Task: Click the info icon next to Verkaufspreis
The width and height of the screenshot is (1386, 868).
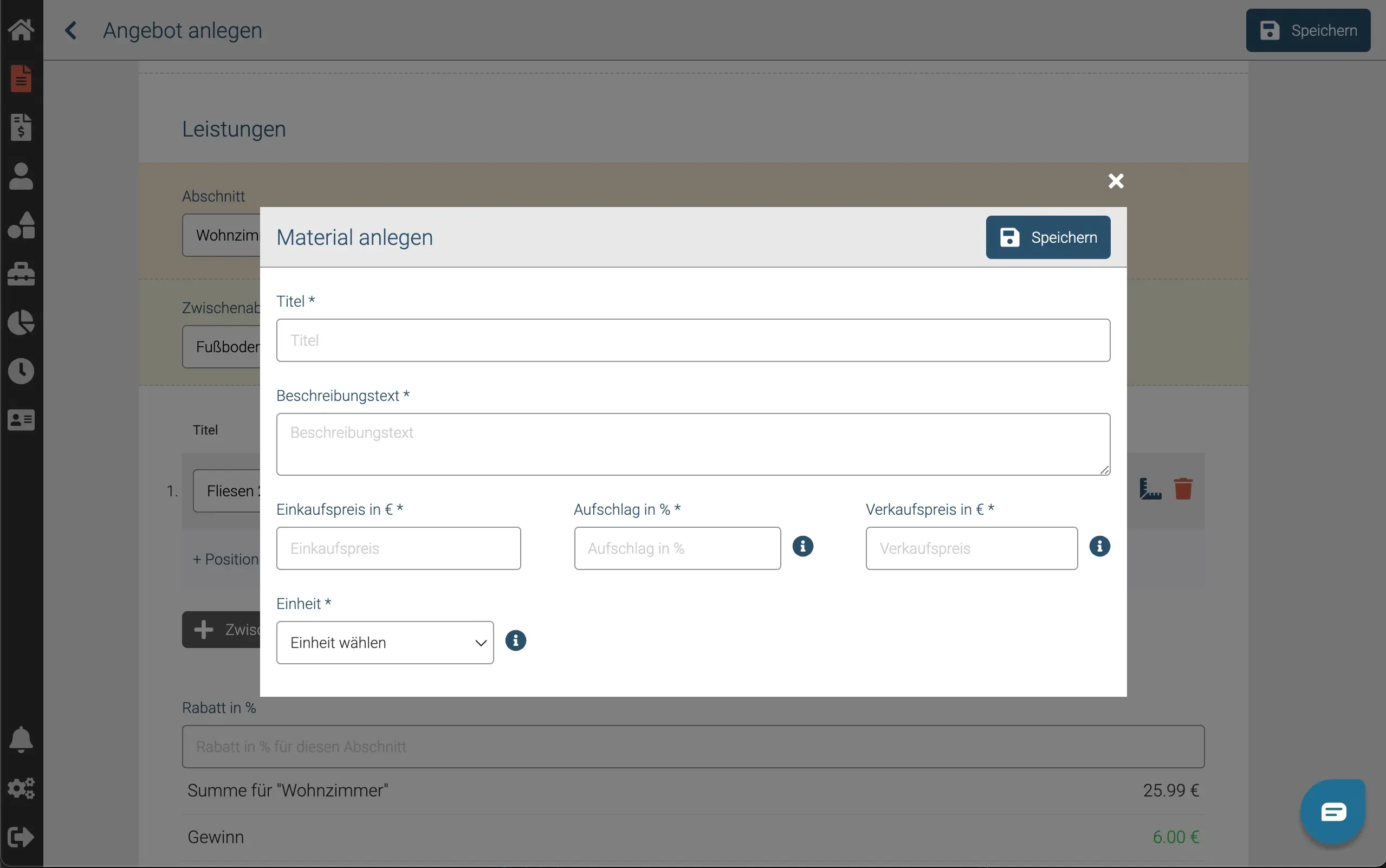Action: (1098, 546)
